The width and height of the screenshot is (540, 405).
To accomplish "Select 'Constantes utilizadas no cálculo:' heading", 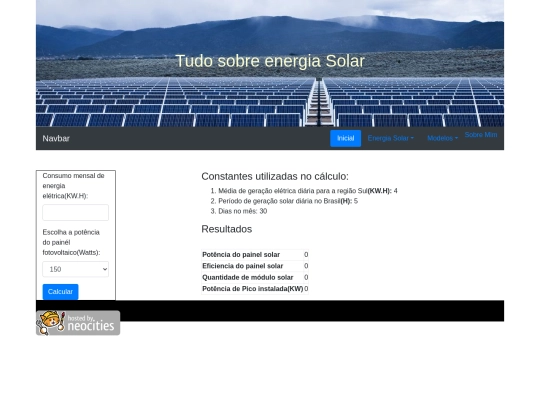I will coord(275,176).
